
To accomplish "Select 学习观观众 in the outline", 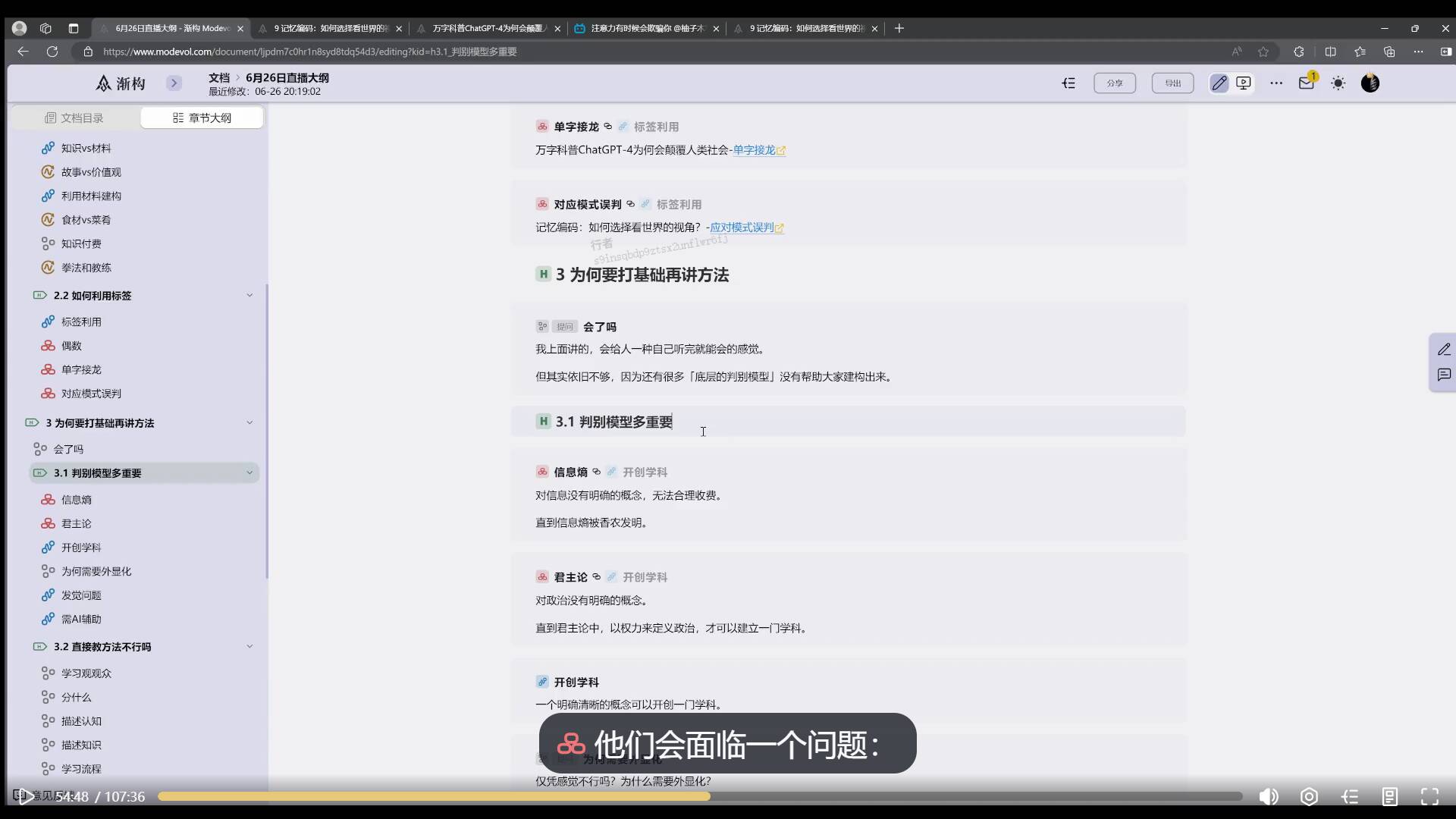I will pyautogui.click(x=86, y=673).
